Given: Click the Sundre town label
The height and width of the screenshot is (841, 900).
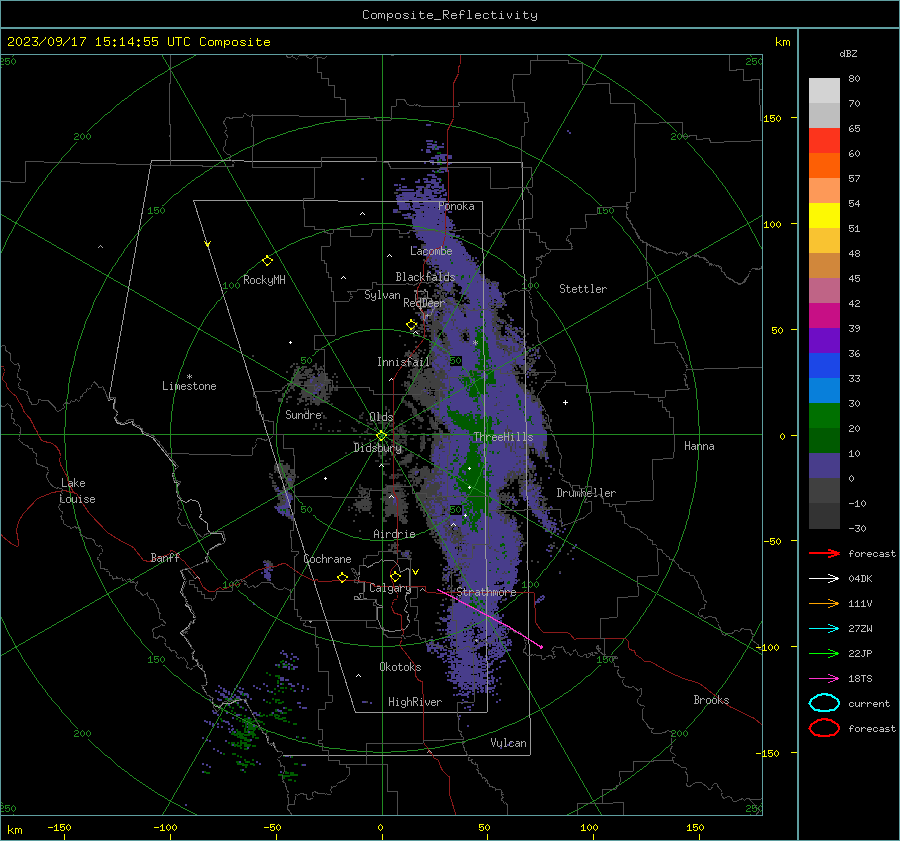Looking at the screenshot, I should click(303, 414).
